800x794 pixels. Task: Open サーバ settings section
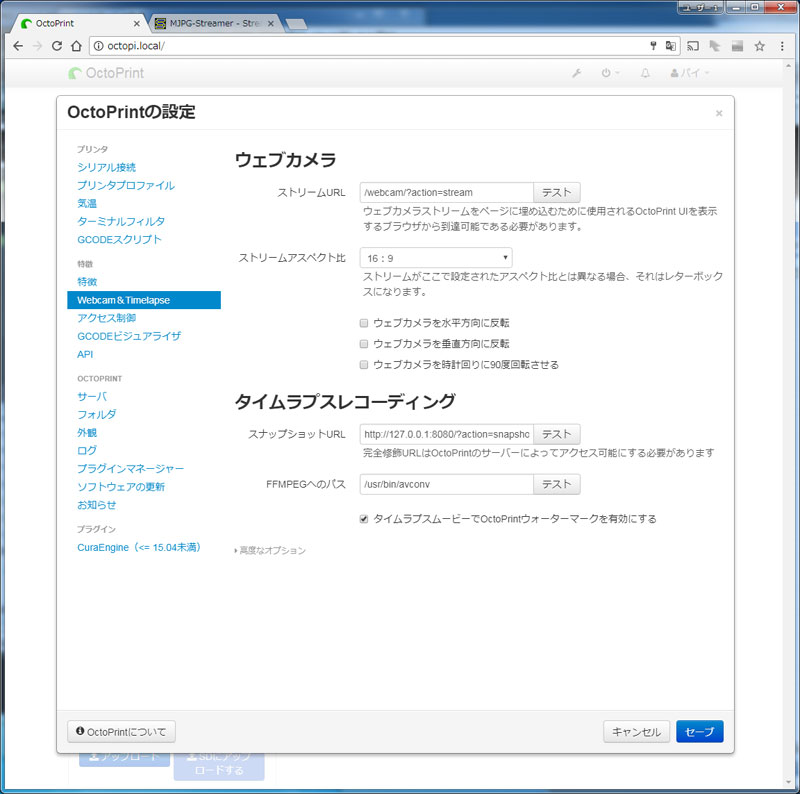tap(92, 396)
